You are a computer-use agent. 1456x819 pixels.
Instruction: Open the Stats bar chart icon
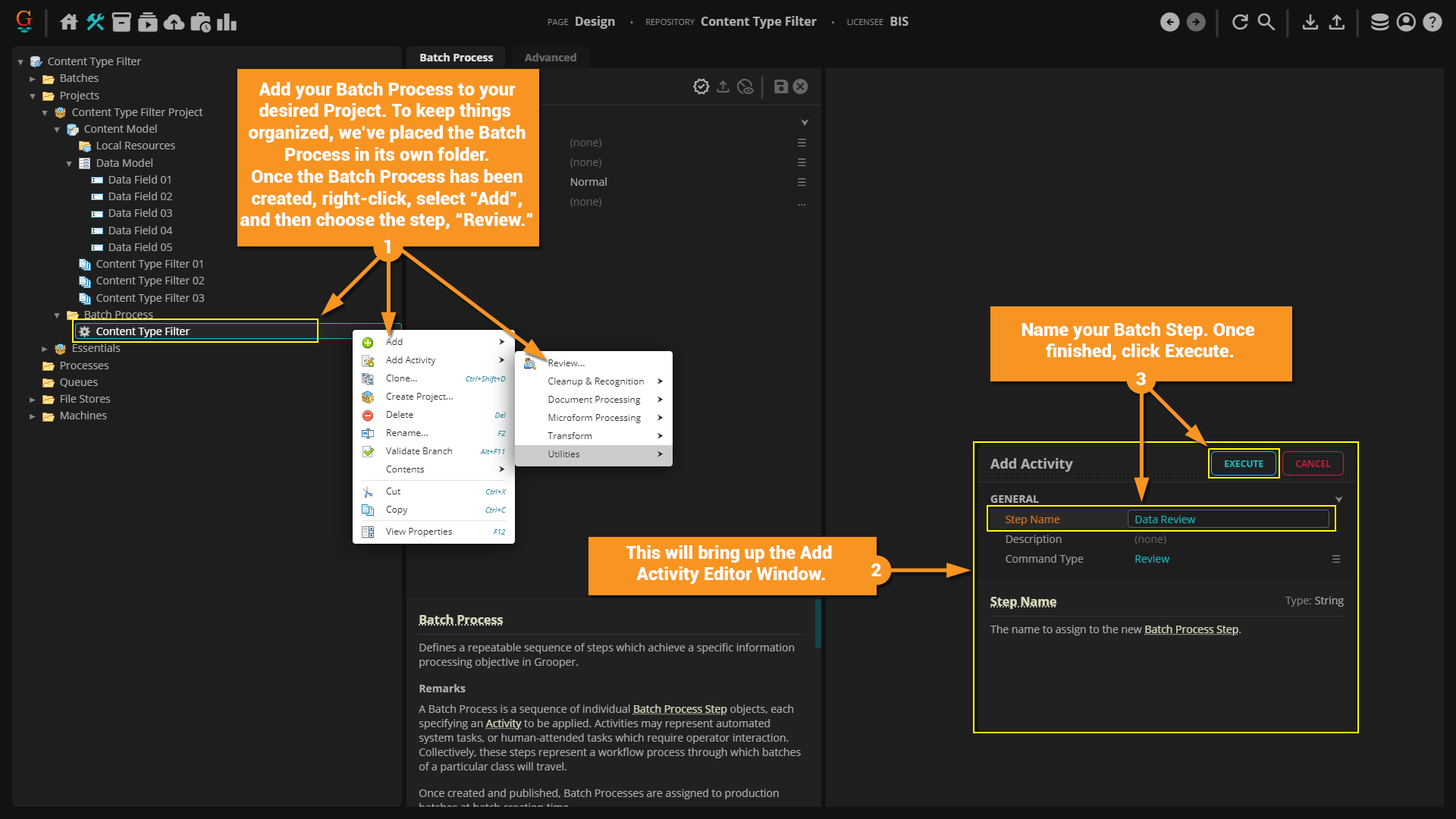[227, 22]
